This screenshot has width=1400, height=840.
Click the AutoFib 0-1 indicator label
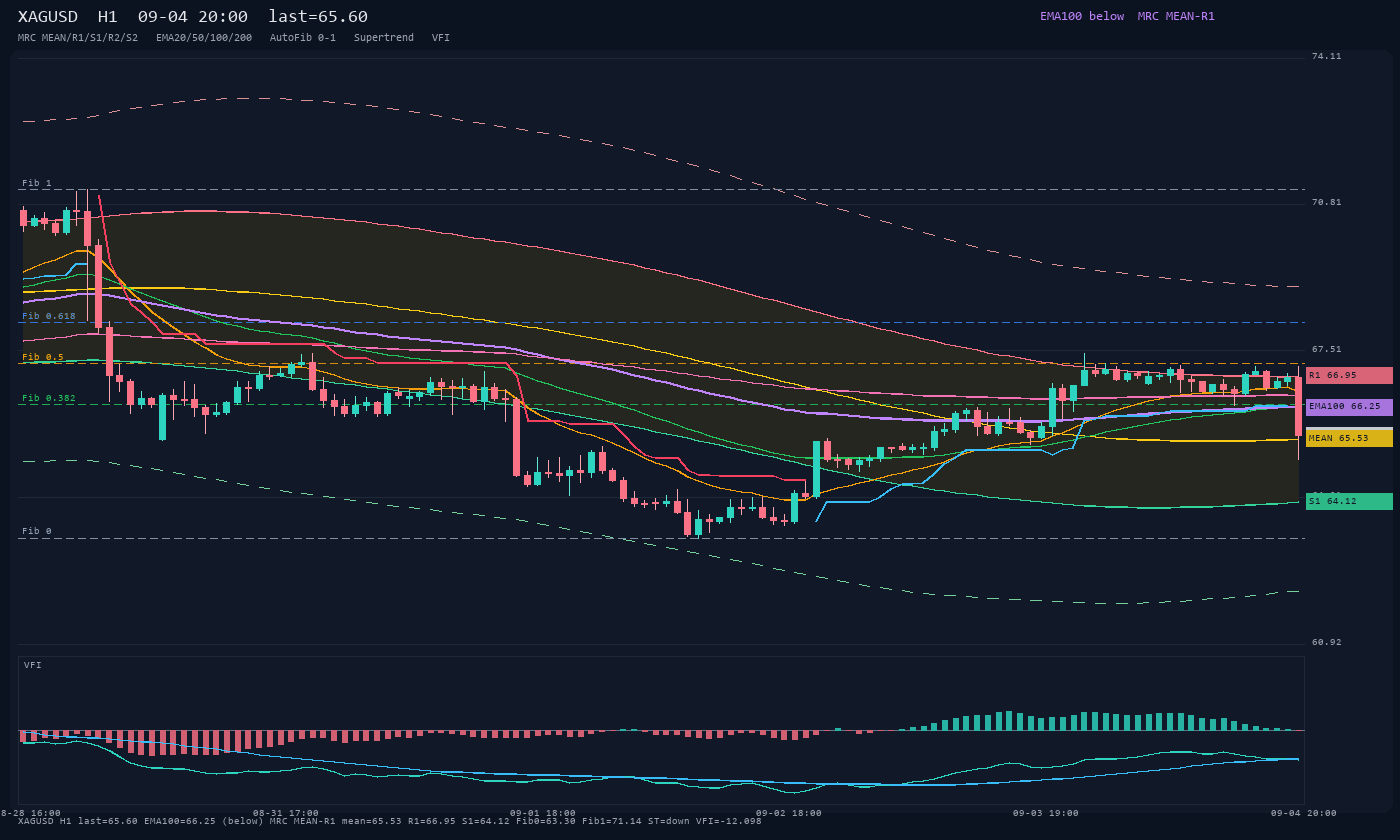pos(303,38)
